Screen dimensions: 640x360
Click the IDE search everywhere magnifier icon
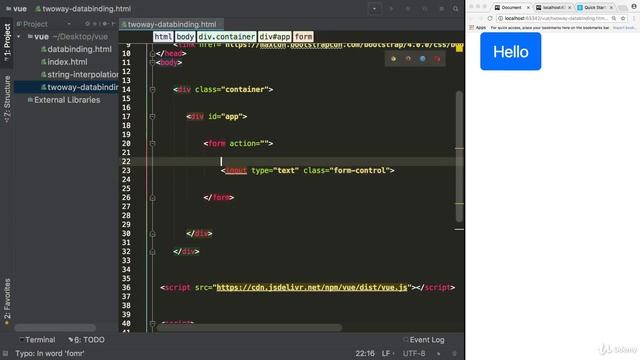point(456,9)
